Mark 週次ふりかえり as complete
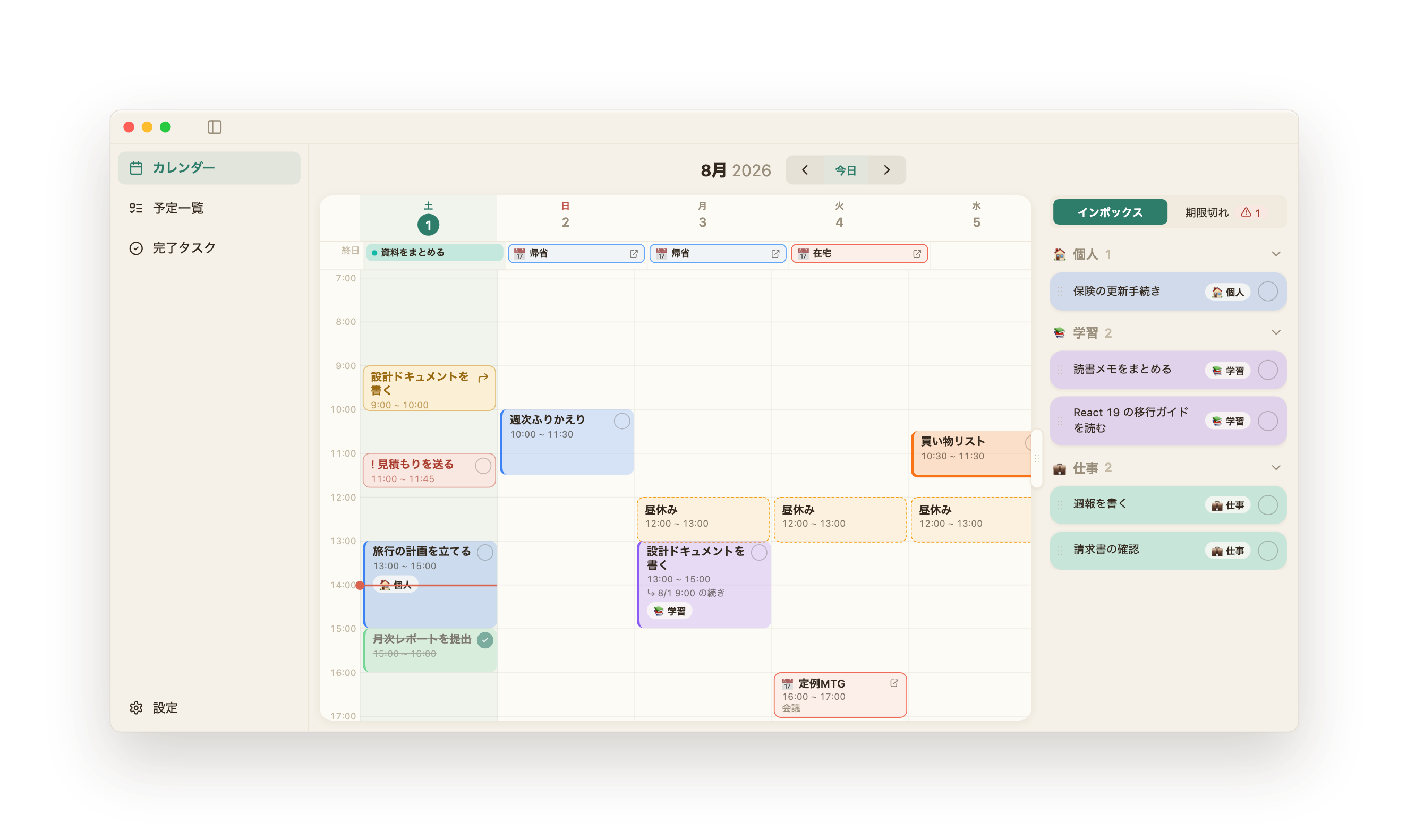 (621, 421)
